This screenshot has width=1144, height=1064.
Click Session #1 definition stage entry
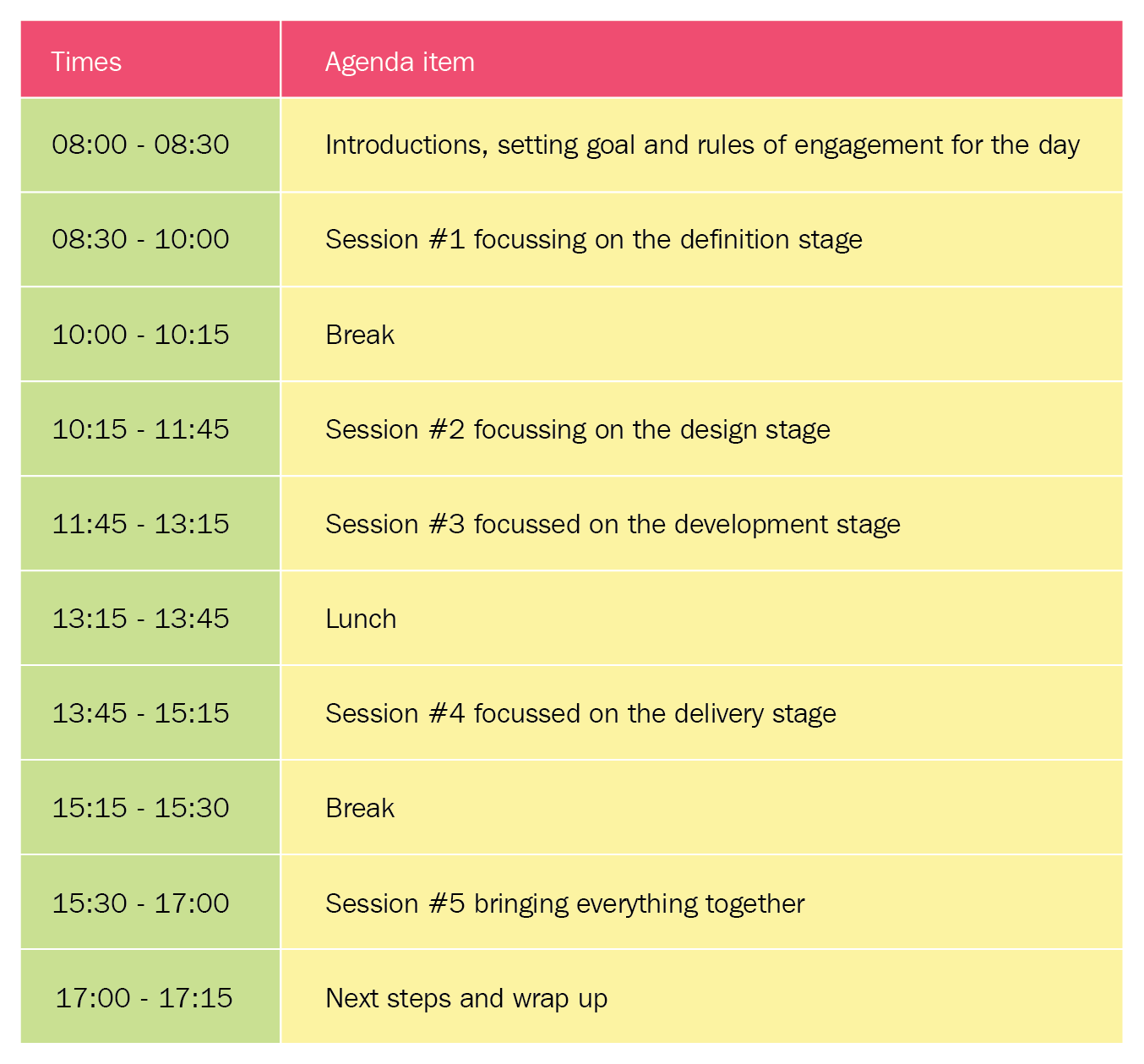[x=593, y=239]
